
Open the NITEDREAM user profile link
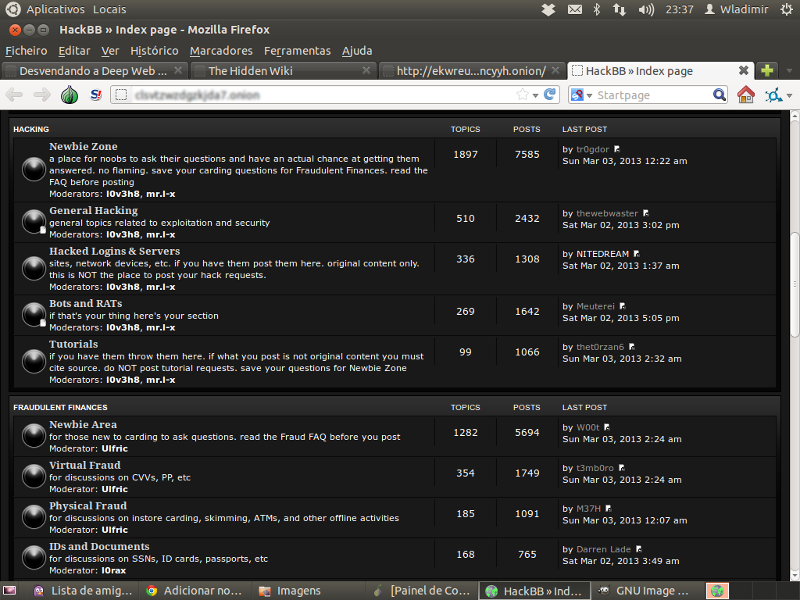pos(603,254)
